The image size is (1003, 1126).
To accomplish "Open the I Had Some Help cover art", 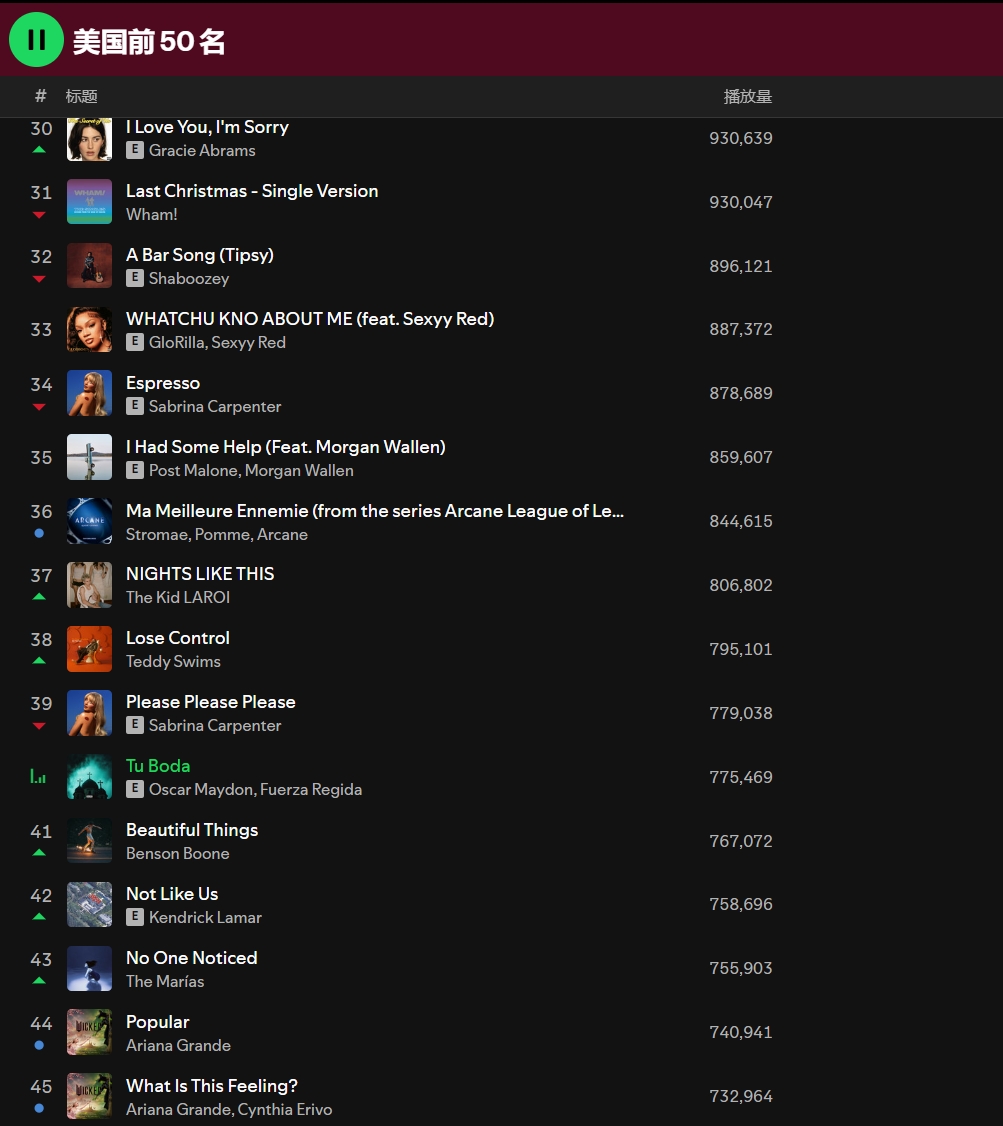I will point(90,457).
